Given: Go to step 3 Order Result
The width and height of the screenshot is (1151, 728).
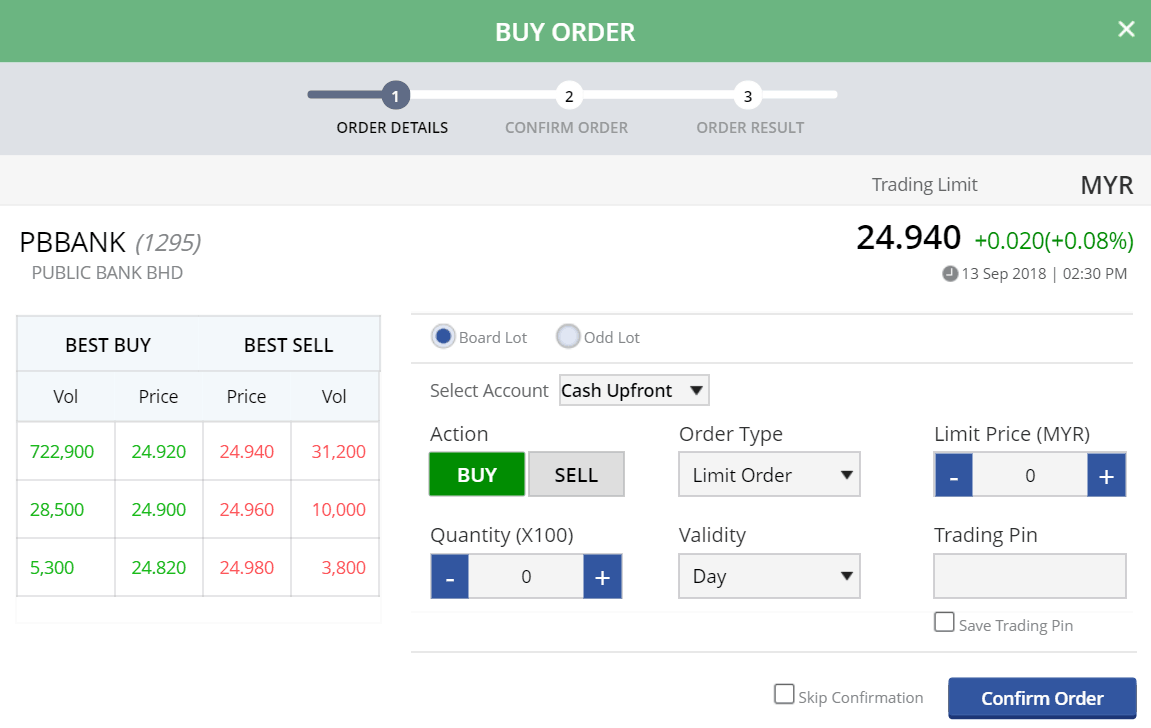Looking at the screenshot, I should (x=747, y=95).
